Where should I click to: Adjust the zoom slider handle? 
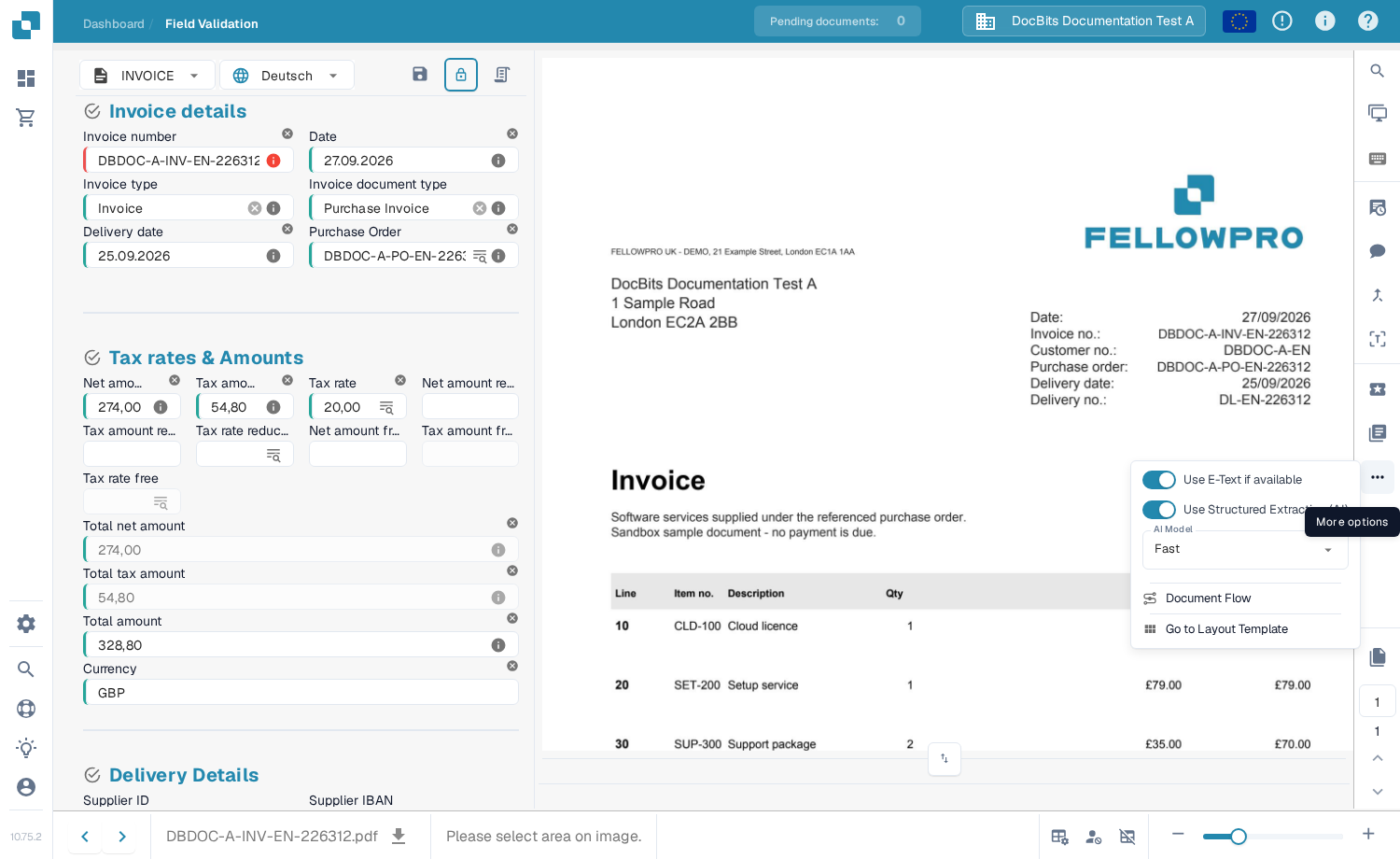pyautogui.click(x=1238, y=836)
